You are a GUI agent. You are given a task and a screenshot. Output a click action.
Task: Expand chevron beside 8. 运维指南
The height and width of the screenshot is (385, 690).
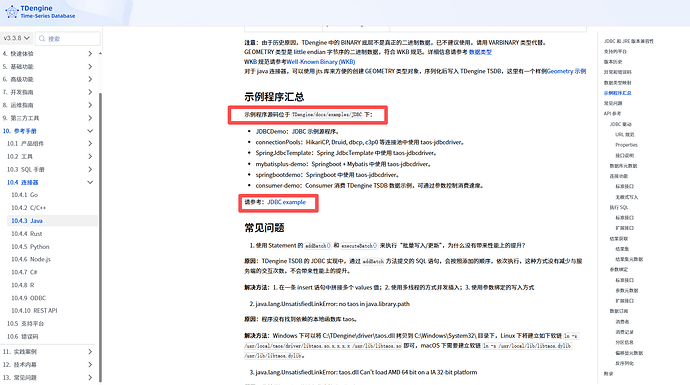[90, 105]
